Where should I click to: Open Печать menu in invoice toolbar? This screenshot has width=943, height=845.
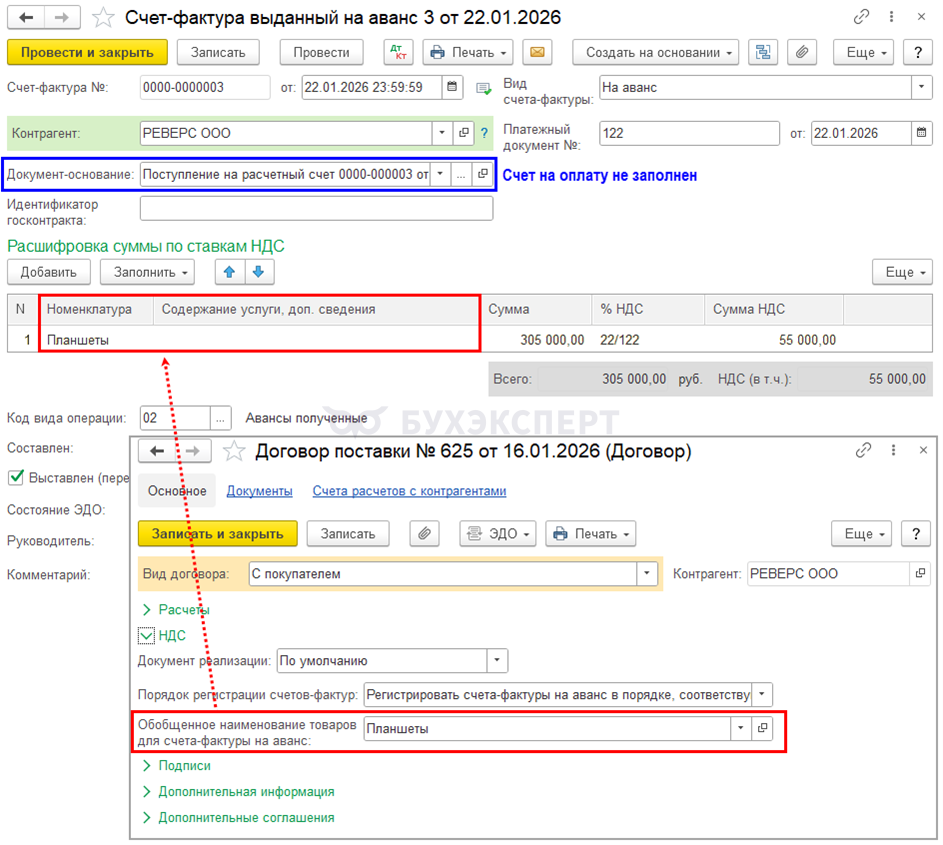click(x=468, y=52)
